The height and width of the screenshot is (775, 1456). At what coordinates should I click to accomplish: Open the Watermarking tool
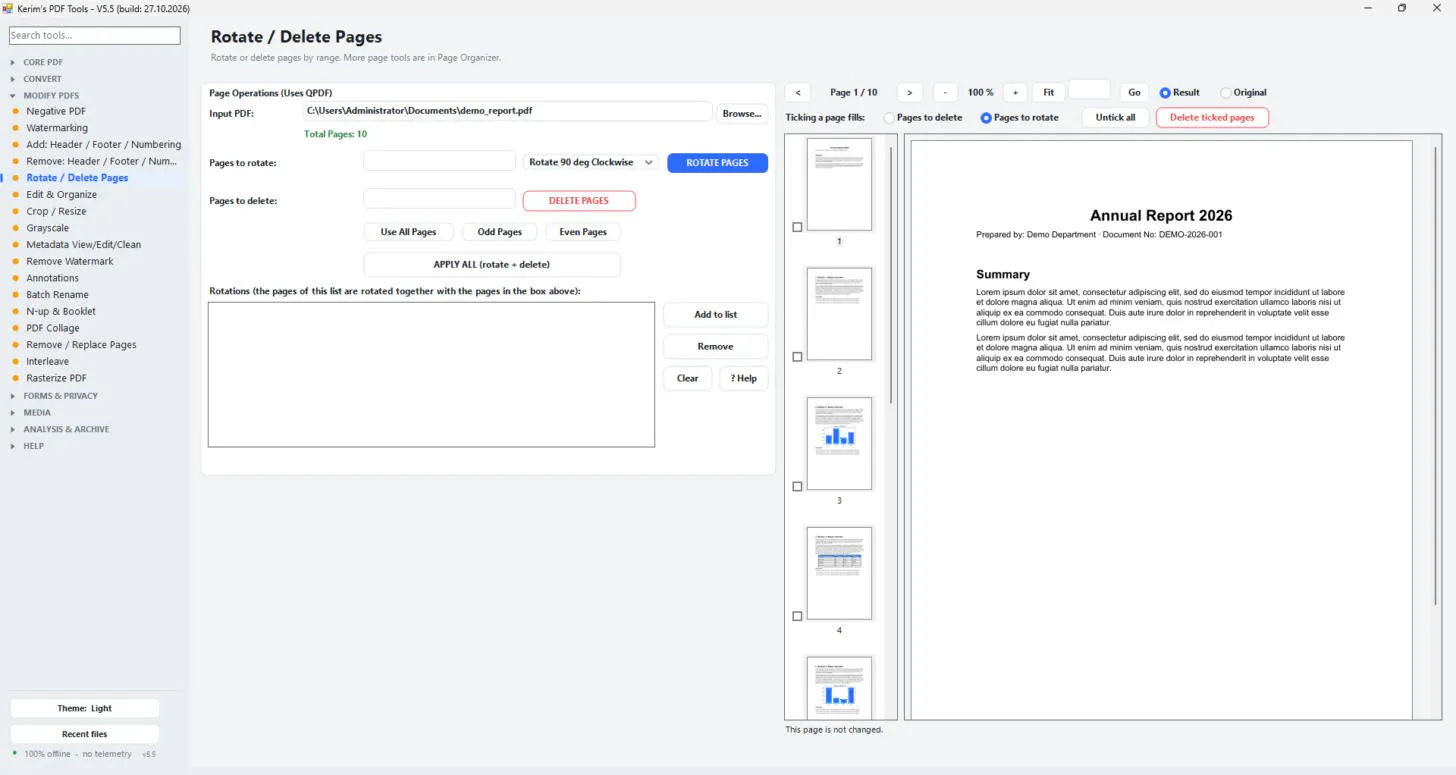tap(56, 128)
